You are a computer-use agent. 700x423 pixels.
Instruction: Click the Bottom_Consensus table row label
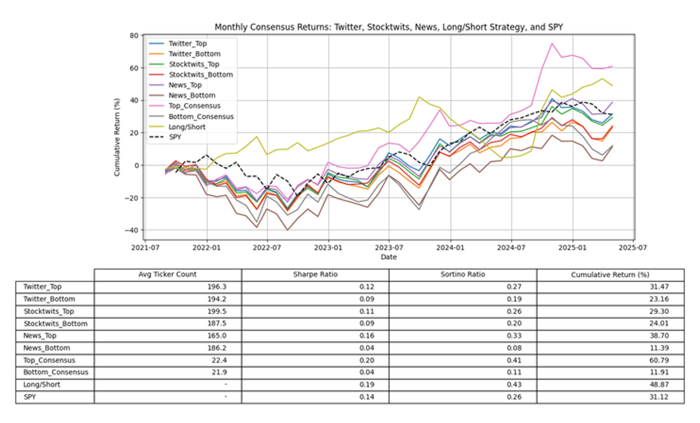coord(56,372)
